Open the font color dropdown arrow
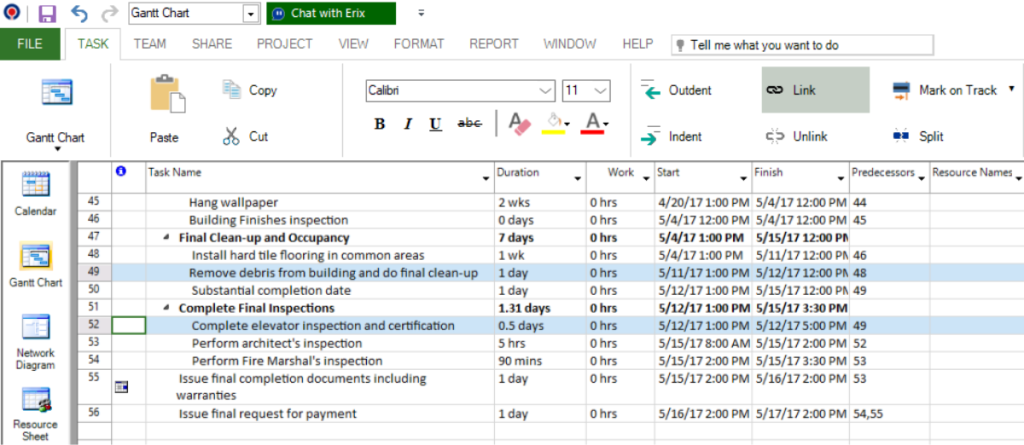 point(607,124)
